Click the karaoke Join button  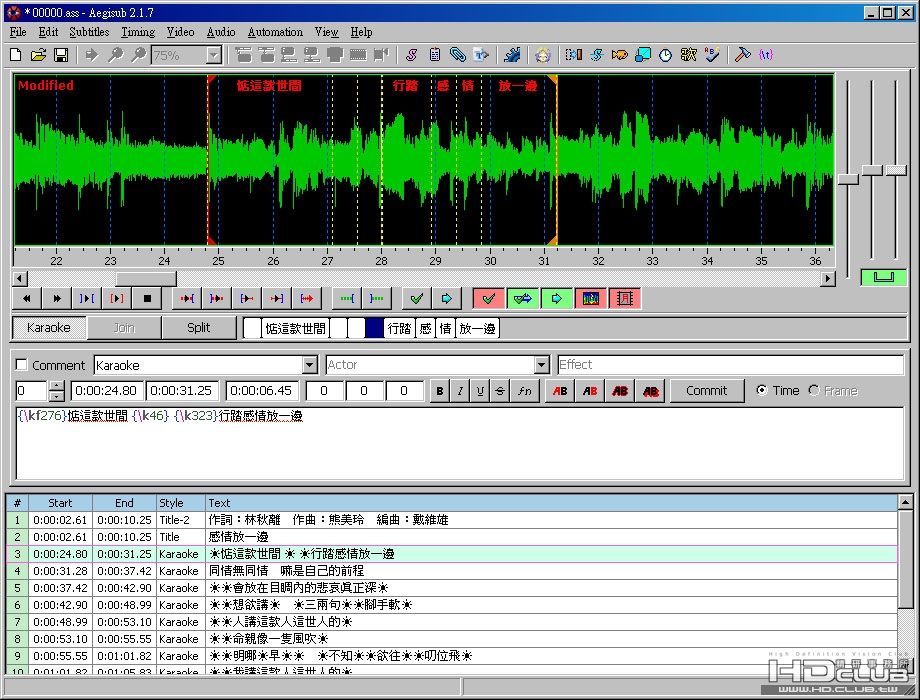click(124, 327)
